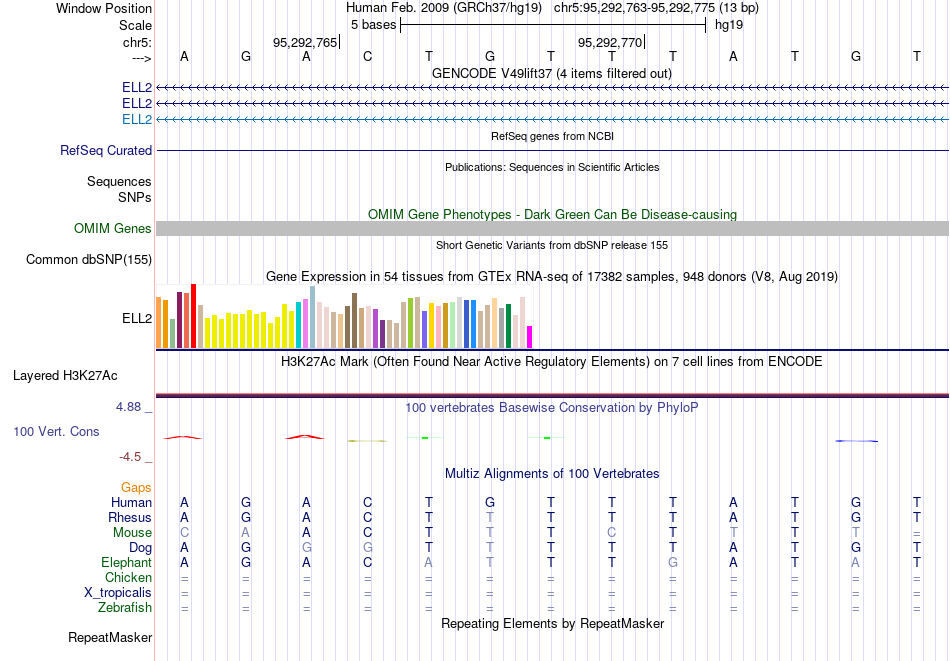This screenshot has width=950, height=661.
Task: Open the OMIM Gene Phenotypes track title
Action: point(552,214)
